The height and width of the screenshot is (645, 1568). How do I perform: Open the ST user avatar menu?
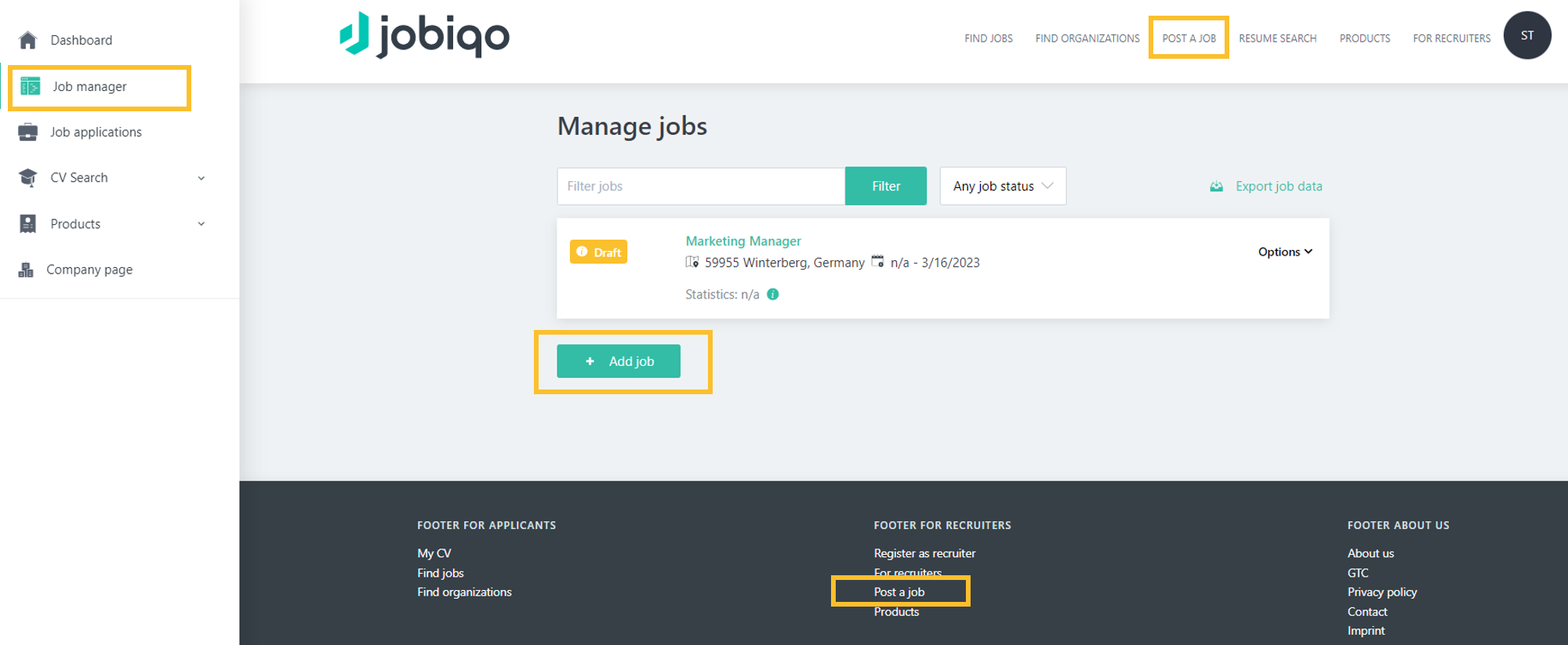tap(1526, 35)
